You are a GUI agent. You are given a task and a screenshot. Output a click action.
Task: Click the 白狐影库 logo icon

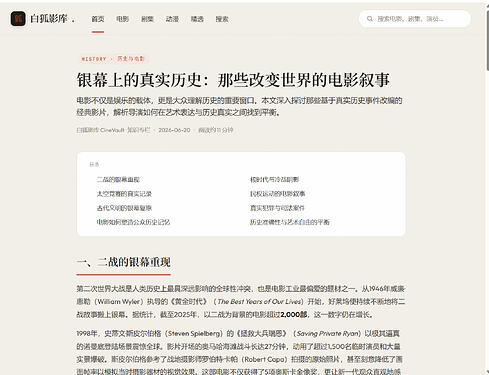click(x=18, y=19)
